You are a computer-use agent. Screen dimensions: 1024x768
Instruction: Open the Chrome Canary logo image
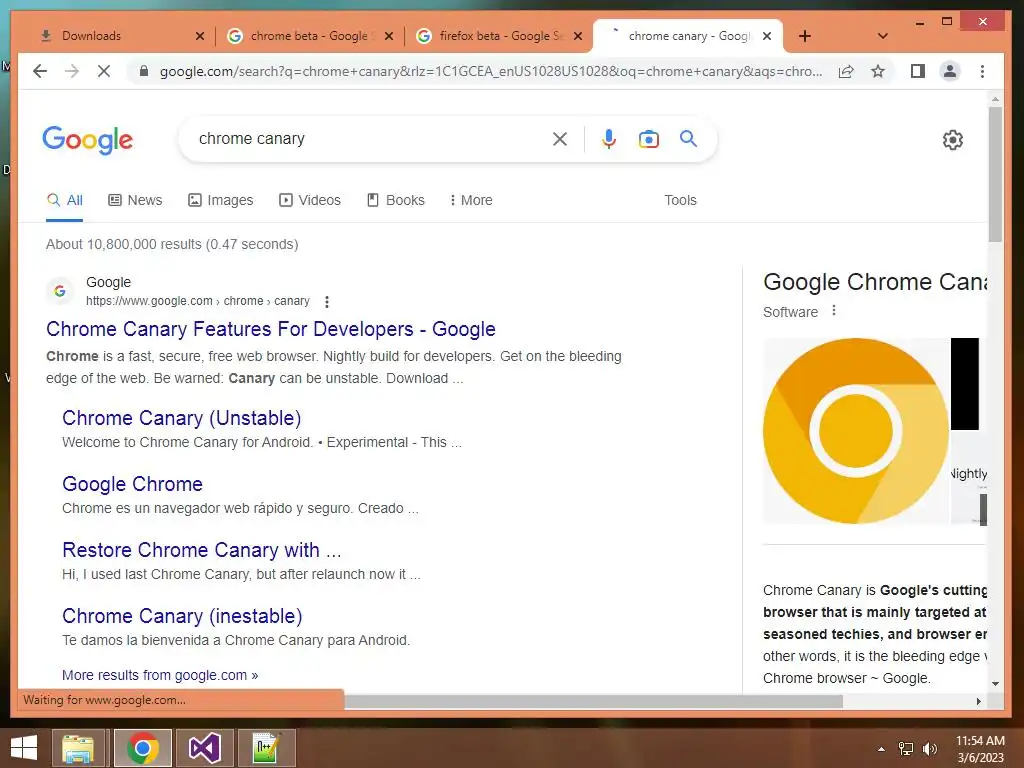click(x=856, y=430)
